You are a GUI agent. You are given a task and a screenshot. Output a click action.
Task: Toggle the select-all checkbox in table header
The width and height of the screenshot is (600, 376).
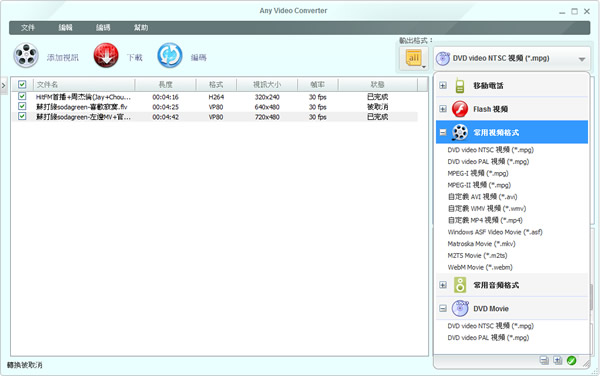click(22, 85)
